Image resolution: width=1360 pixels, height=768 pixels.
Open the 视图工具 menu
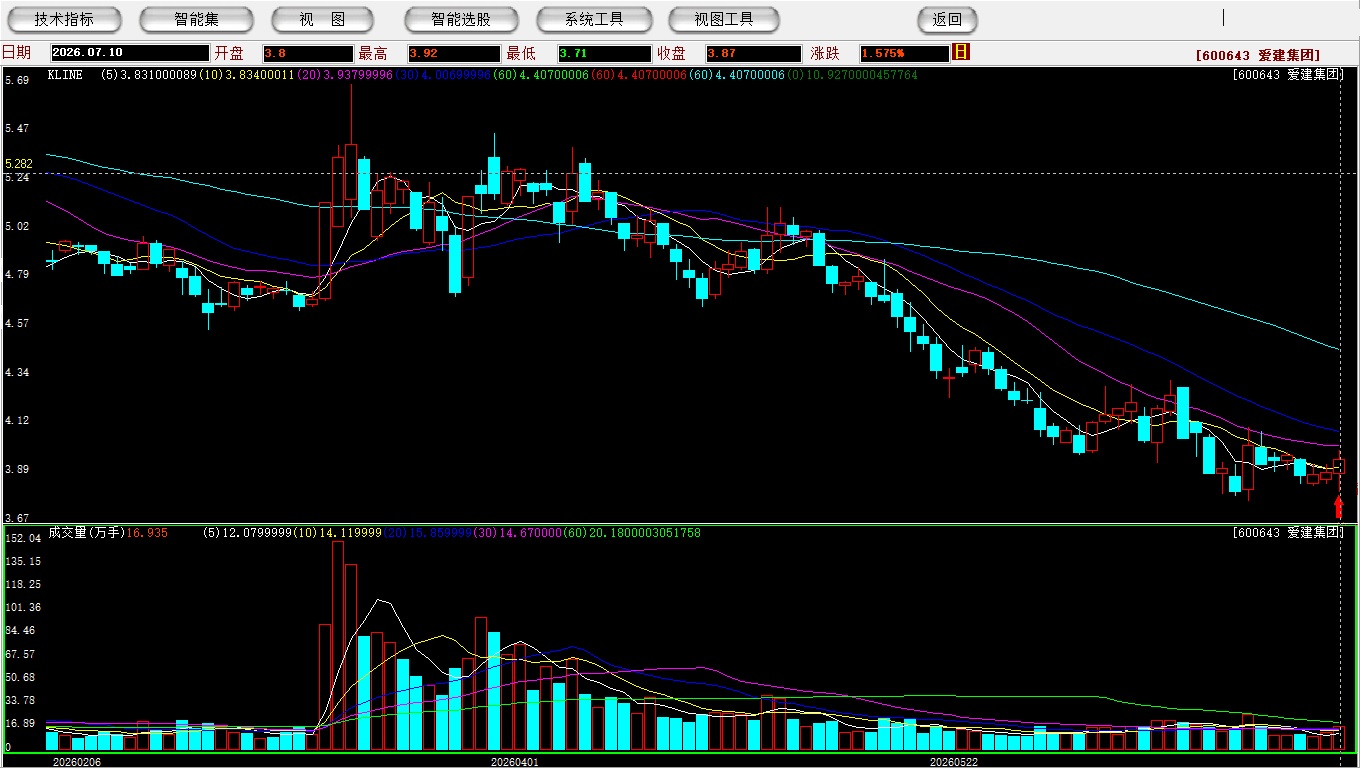[724, 19]
